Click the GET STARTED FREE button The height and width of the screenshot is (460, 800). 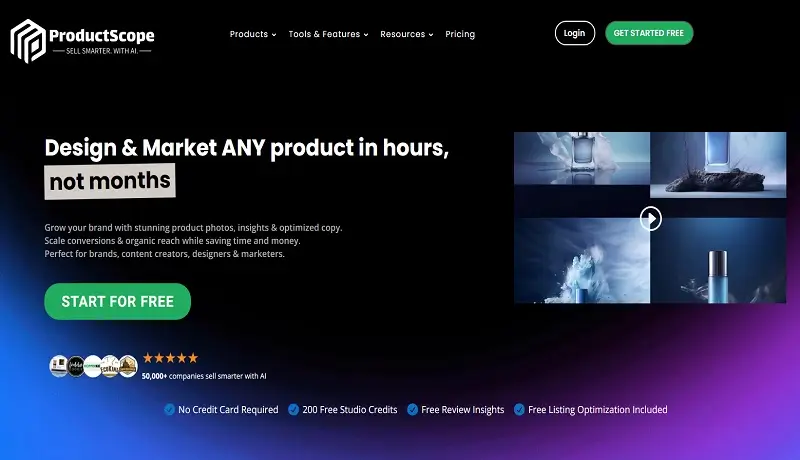click(x=648, y=33)
